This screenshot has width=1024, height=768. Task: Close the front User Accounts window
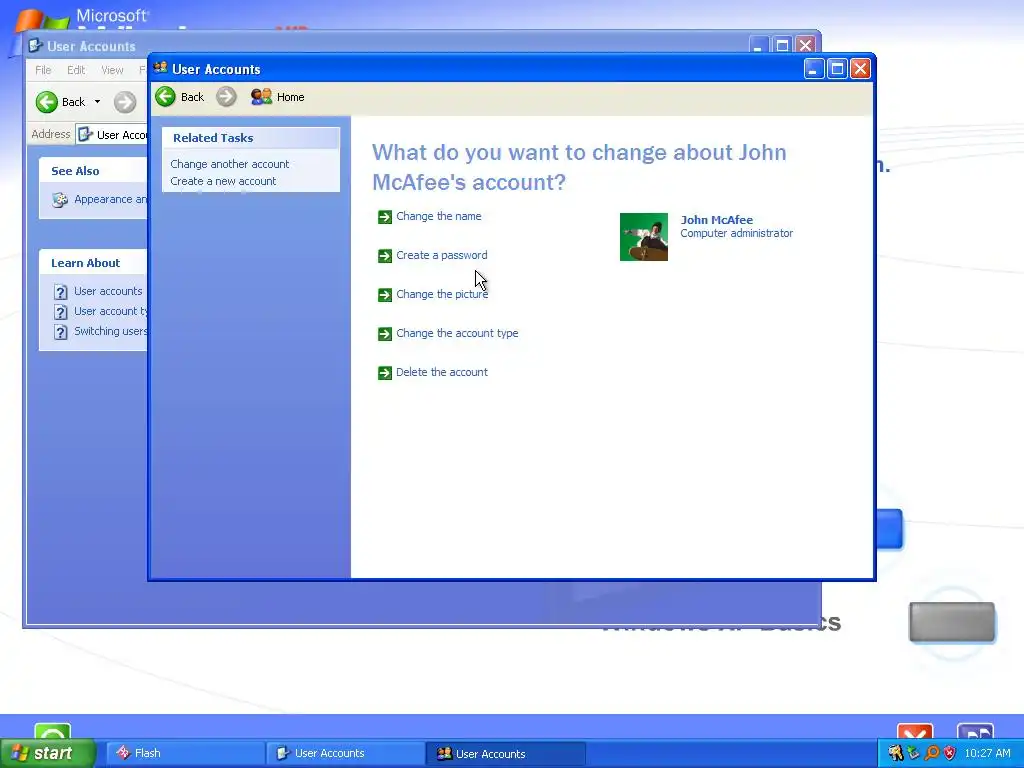[x=860, y=69]
